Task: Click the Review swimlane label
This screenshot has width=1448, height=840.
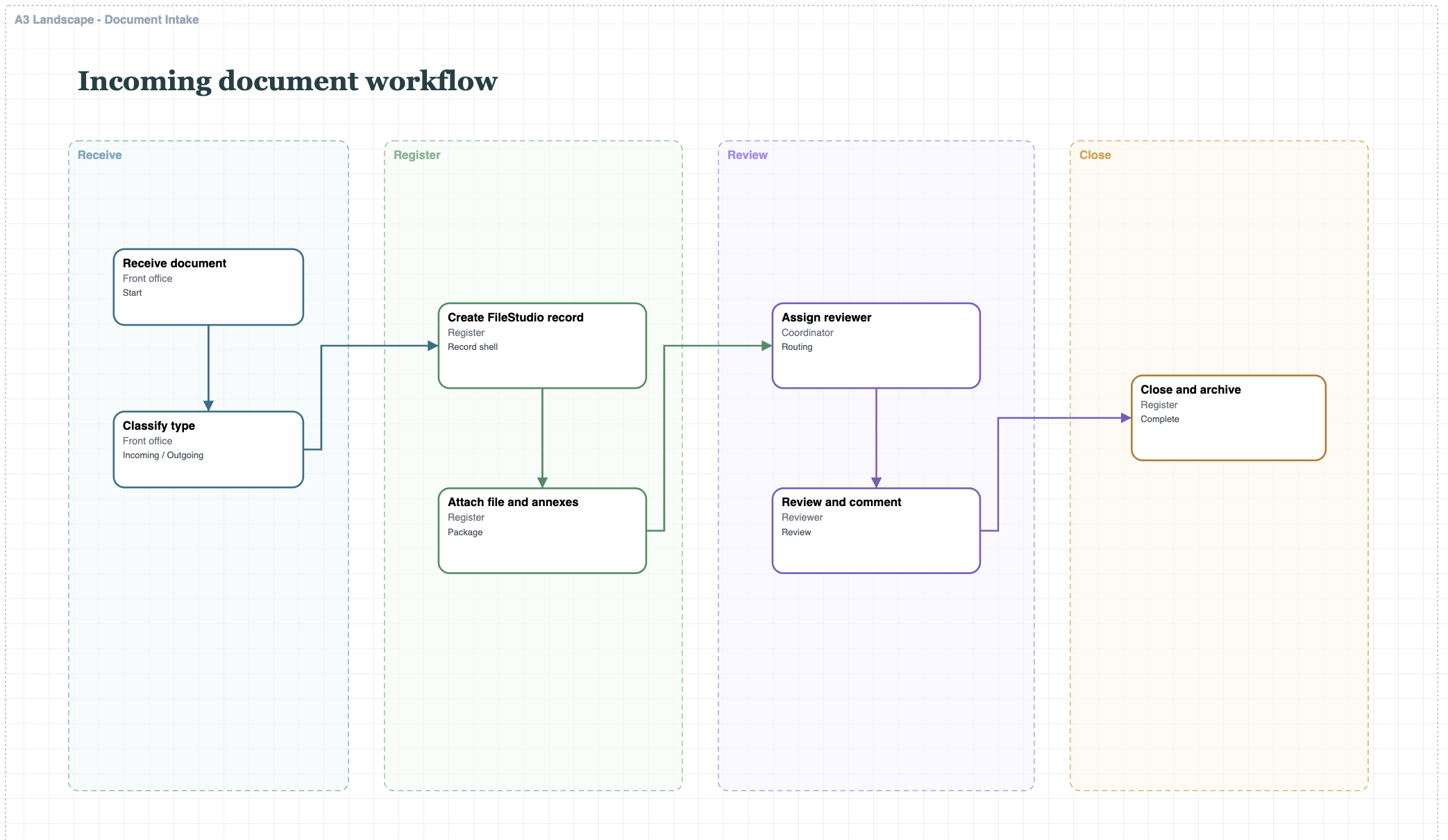Action: click(747, 155)
